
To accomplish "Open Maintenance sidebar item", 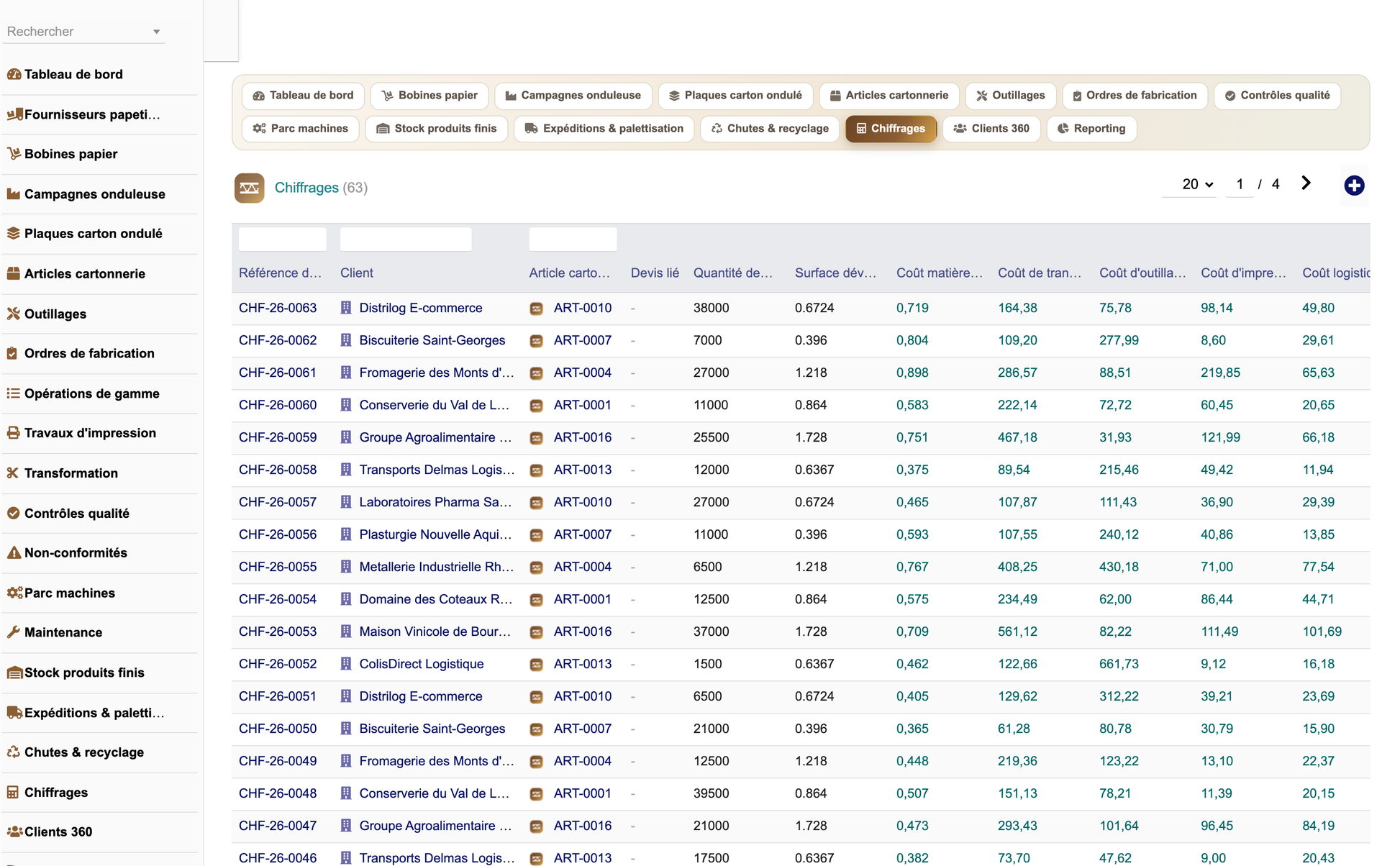I will coord(99,633).
